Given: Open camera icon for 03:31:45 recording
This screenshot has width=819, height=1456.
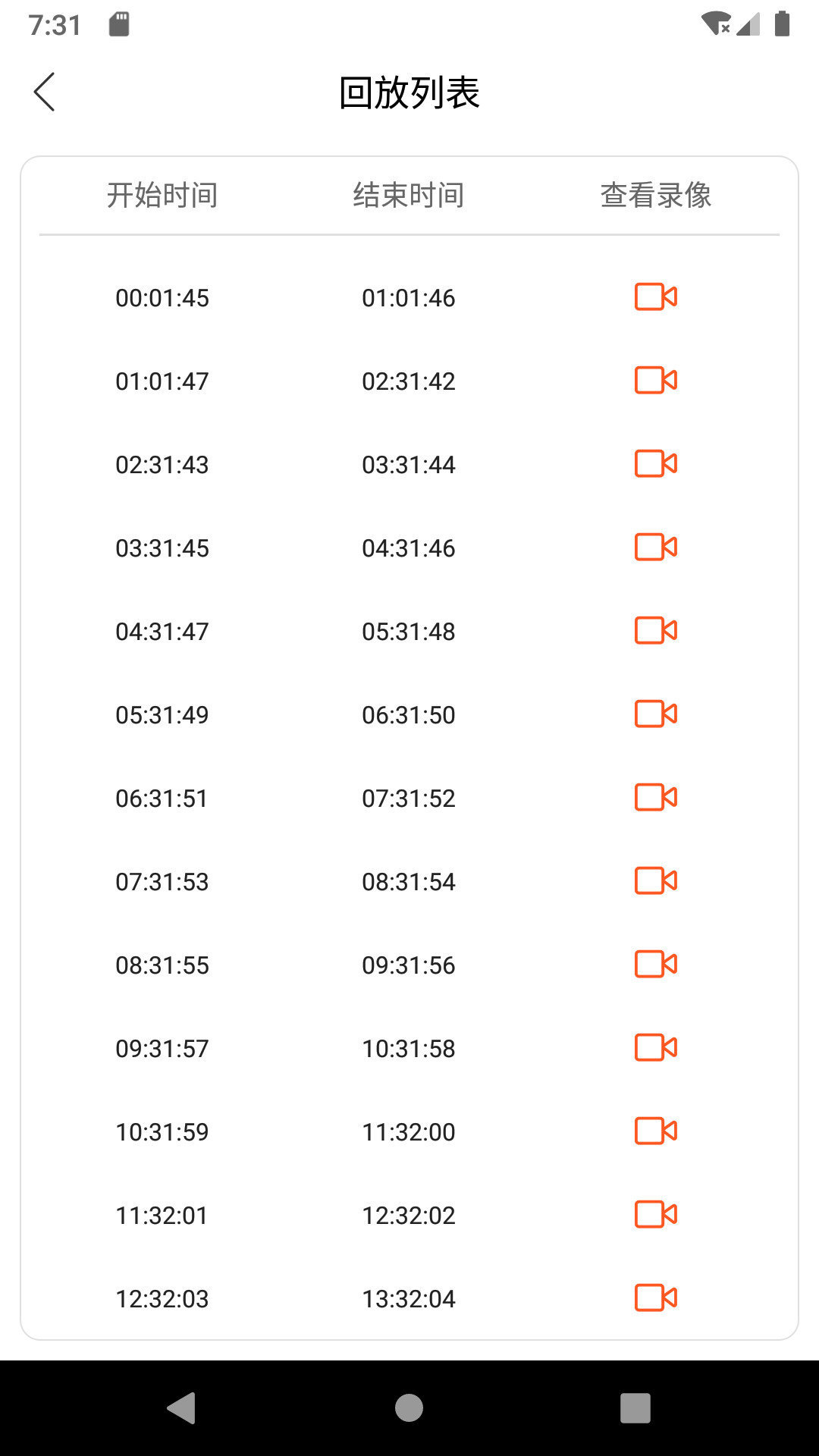Looking at the screenshot, I should (x=655, y=547).
